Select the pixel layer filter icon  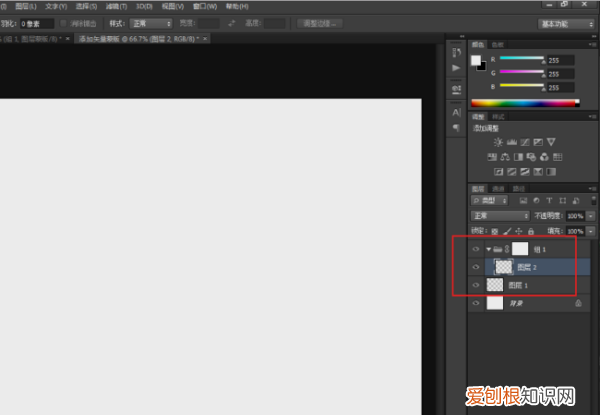pyautogui.click(x=523, y=201)
